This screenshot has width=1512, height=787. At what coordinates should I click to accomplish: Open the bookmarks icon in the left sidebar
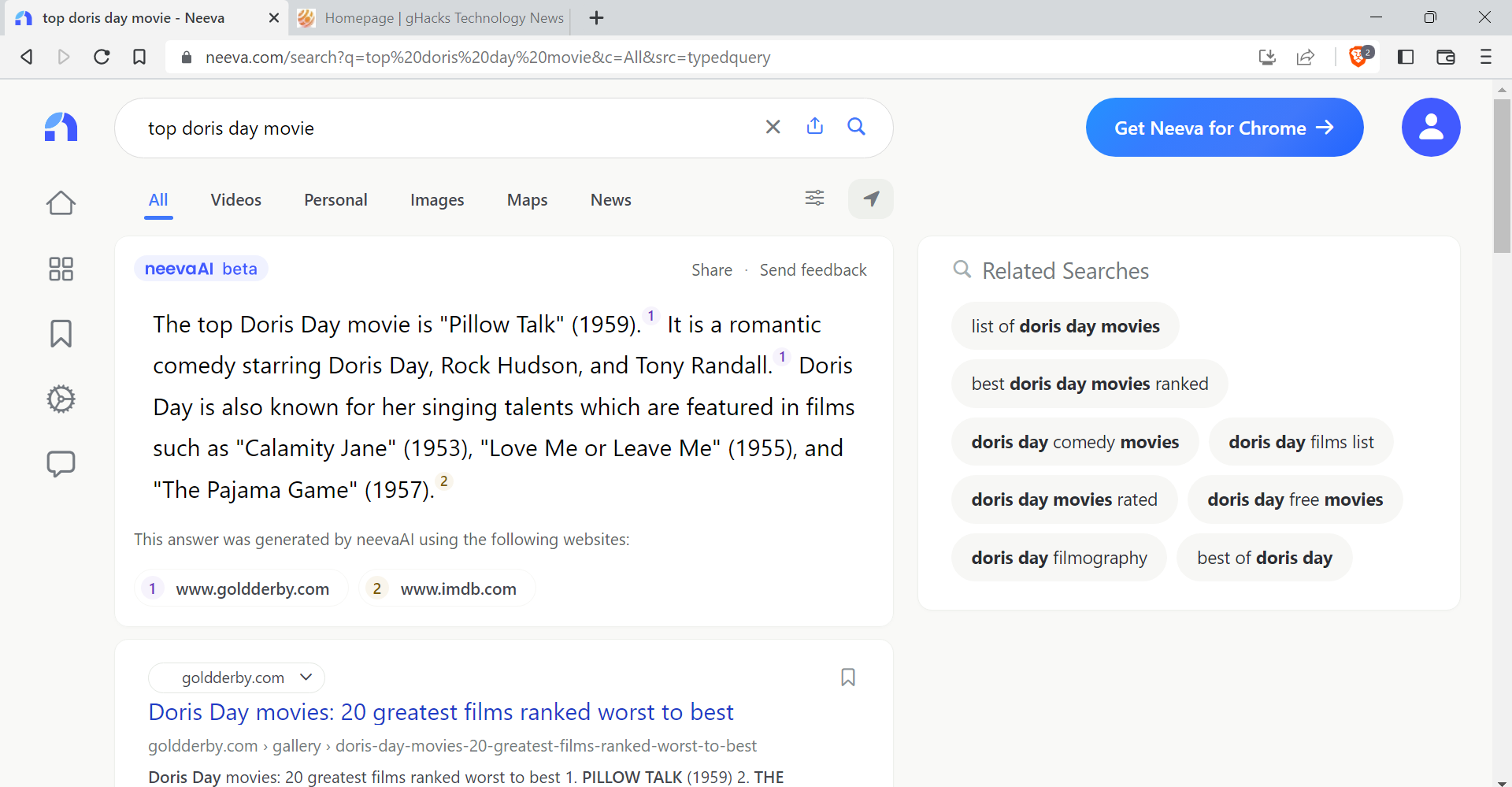click(61, 334)
